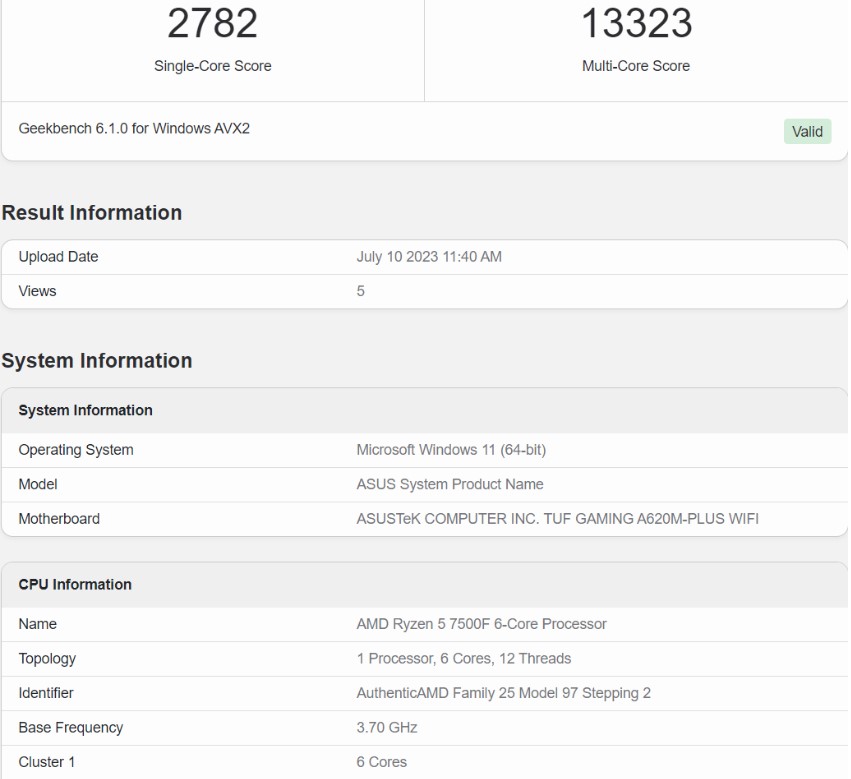This screenshot has width=851, height=779.
Task: Click the 2782 single-core score number
Action: 212,24
